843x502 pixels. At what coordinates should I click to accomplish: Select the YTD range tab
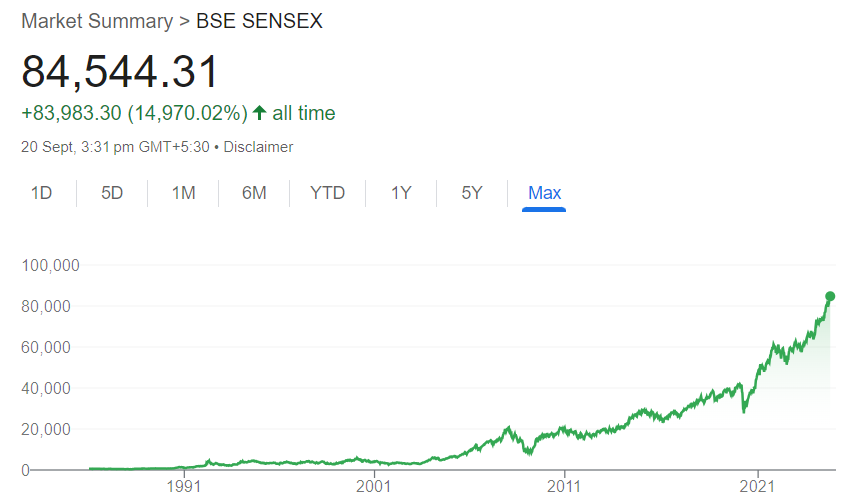coord(327,193)
